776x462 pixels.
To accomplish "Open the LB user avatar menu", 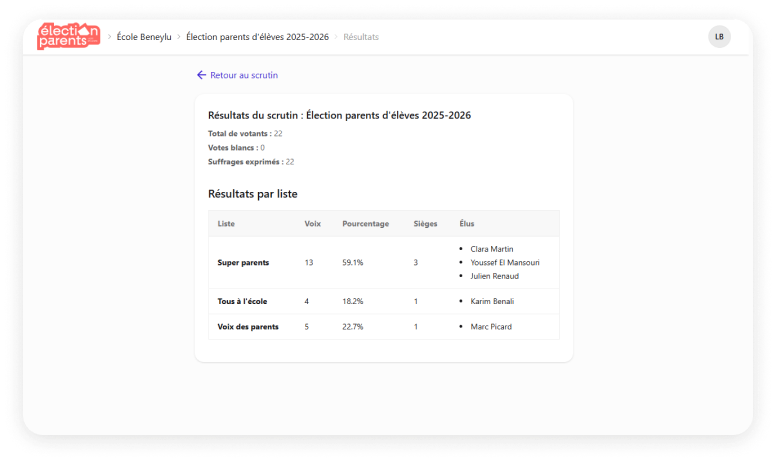I will [x=719, y=37].
